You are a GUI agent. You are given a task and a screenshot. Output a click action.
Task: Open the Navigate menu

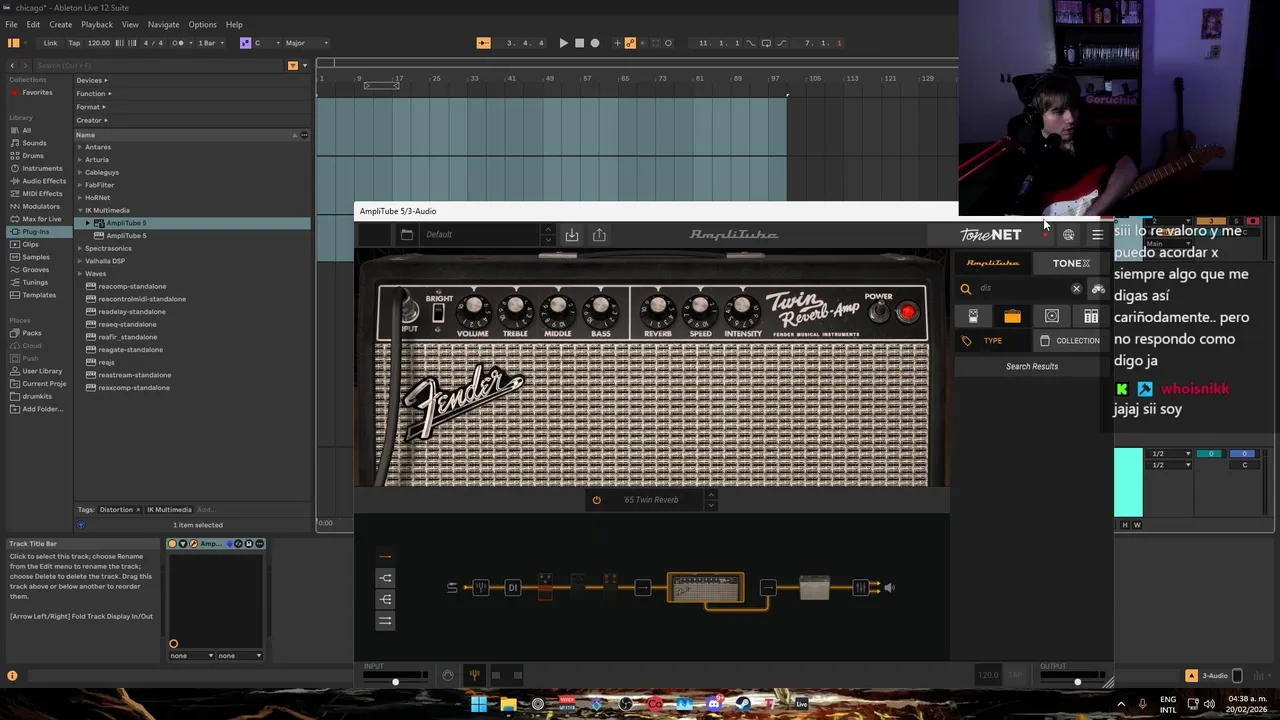coord(163,25)
